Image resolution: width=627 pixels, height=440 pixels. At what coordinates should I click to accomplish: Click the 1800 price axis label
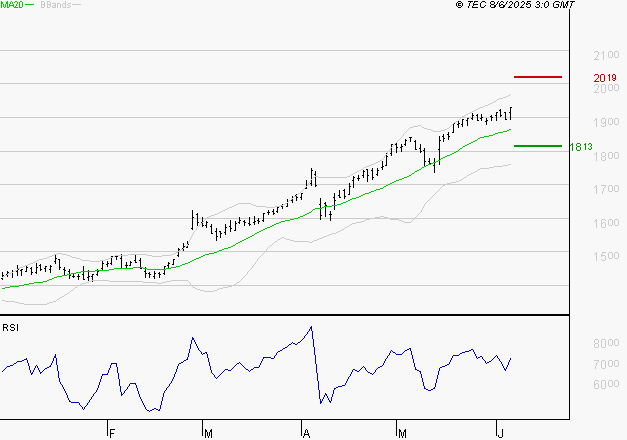[606, 156]
